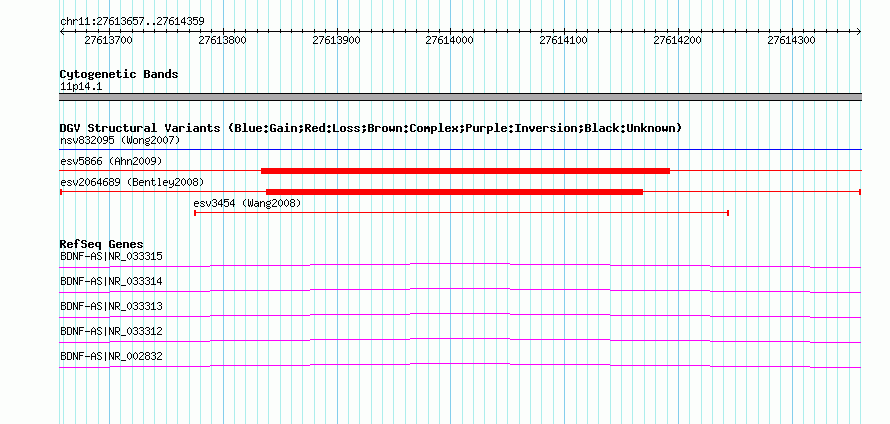Click ruler position 27613700

(109, 40)
